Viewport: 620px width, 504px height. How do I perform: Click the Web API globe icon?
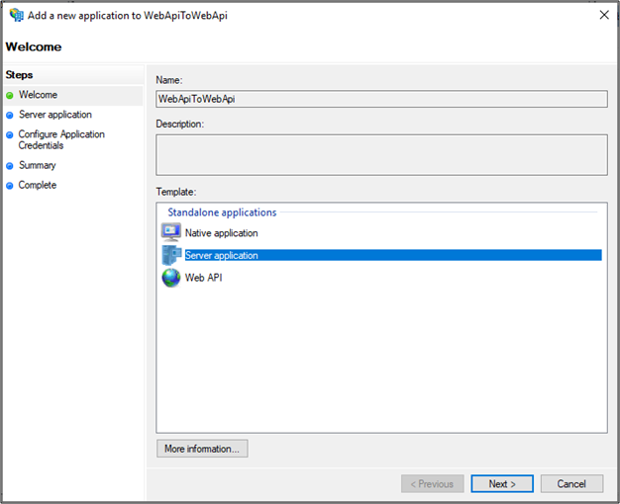click(171, 277)
